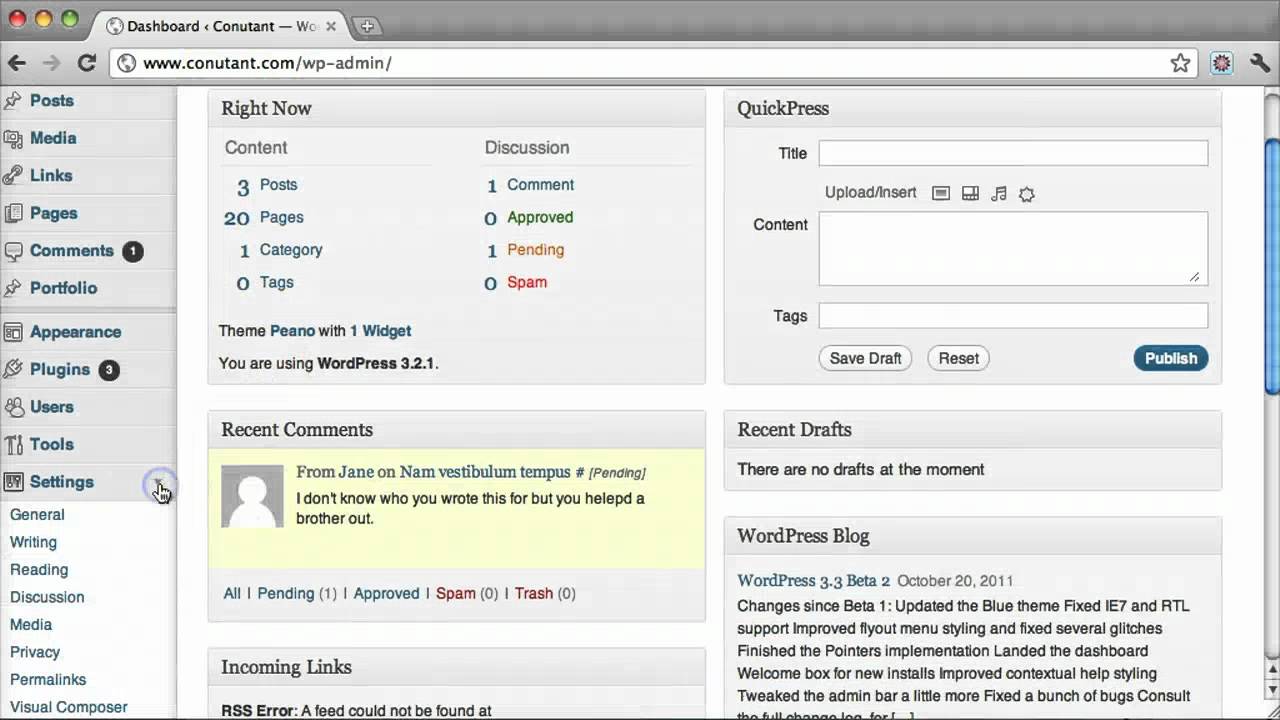The image size is (1280, 720).
Task: Bookmark this page with the star icon
Action: (x=1181, y=63)
